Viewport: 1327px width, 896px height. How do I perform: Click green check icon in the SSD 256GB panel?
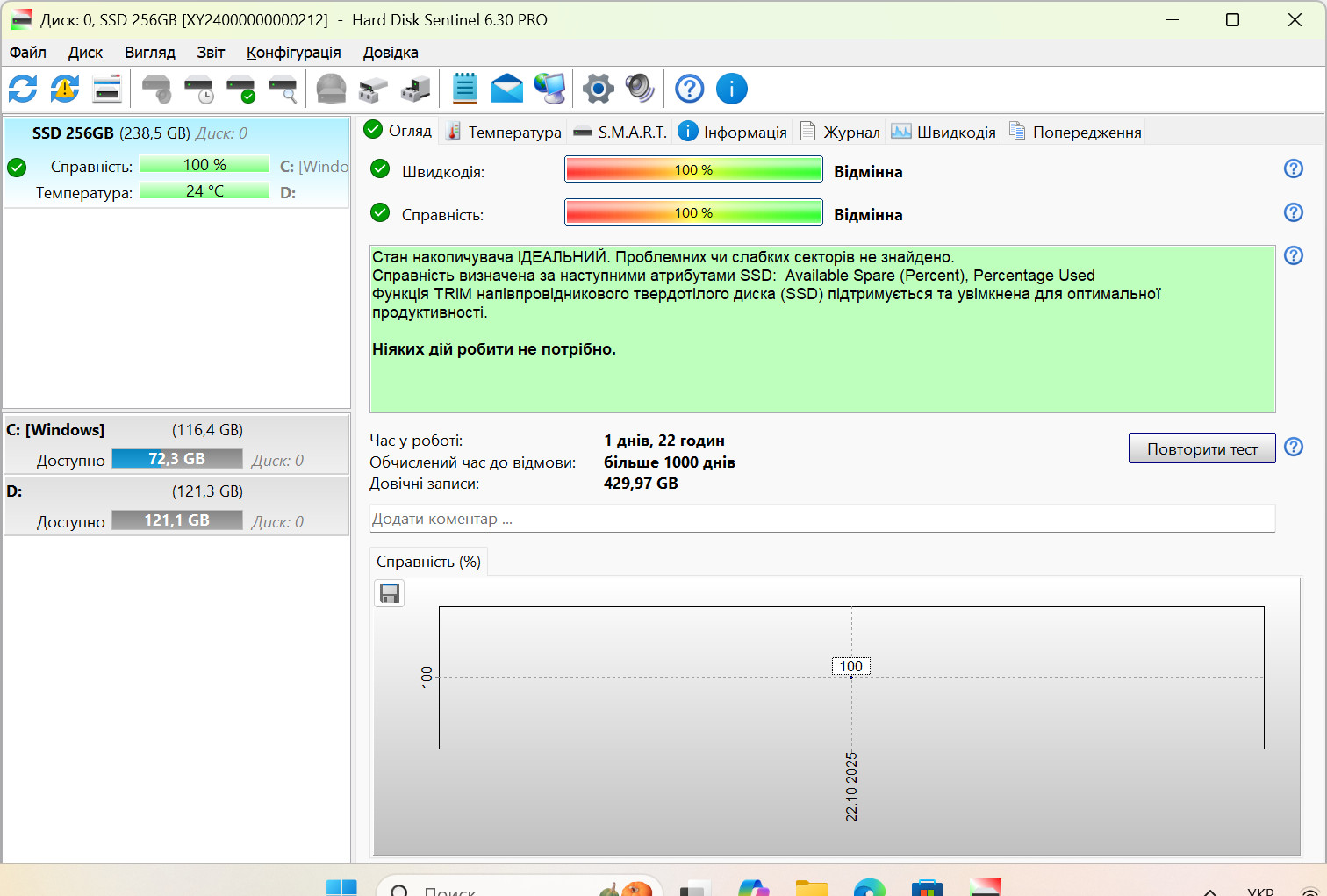pyautogui.click(x=17, y=167)
